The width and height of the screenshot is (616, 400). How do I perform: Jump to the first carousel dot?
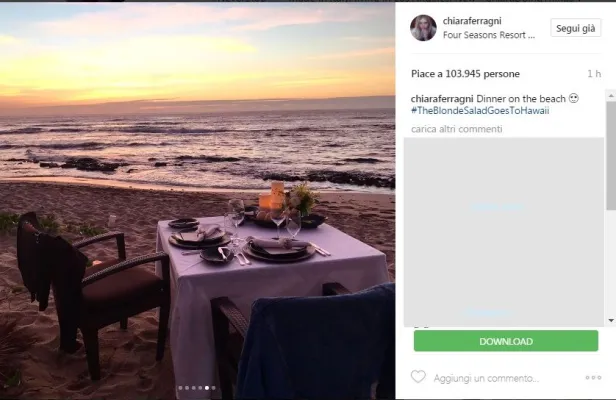click(180, 388)
